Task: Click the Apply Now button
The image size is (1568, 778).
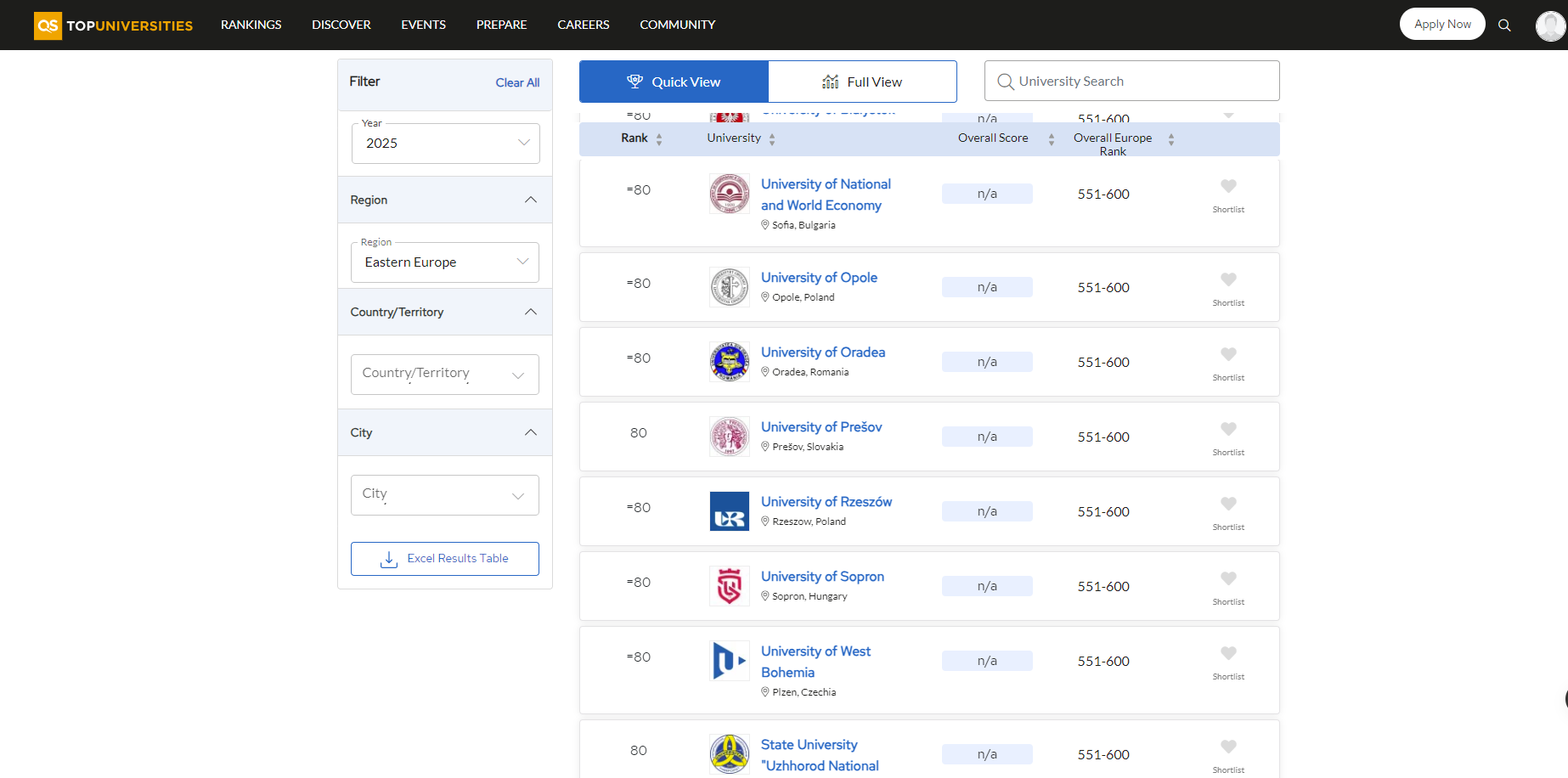Action: (x=1442, y=24)
